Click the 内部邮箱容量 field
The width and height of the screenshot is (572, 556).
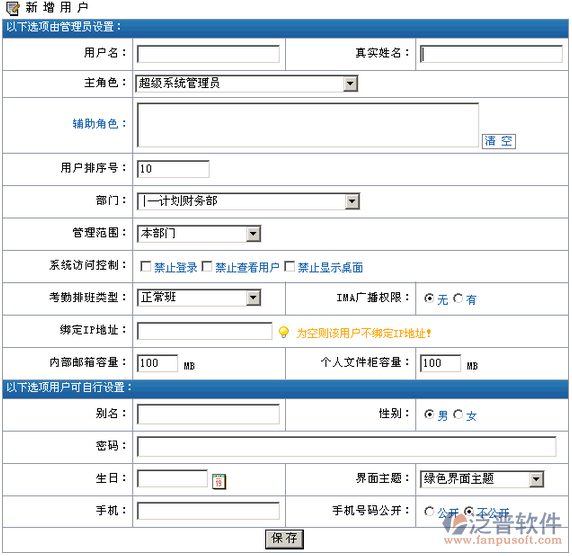(x=157, y=363)
